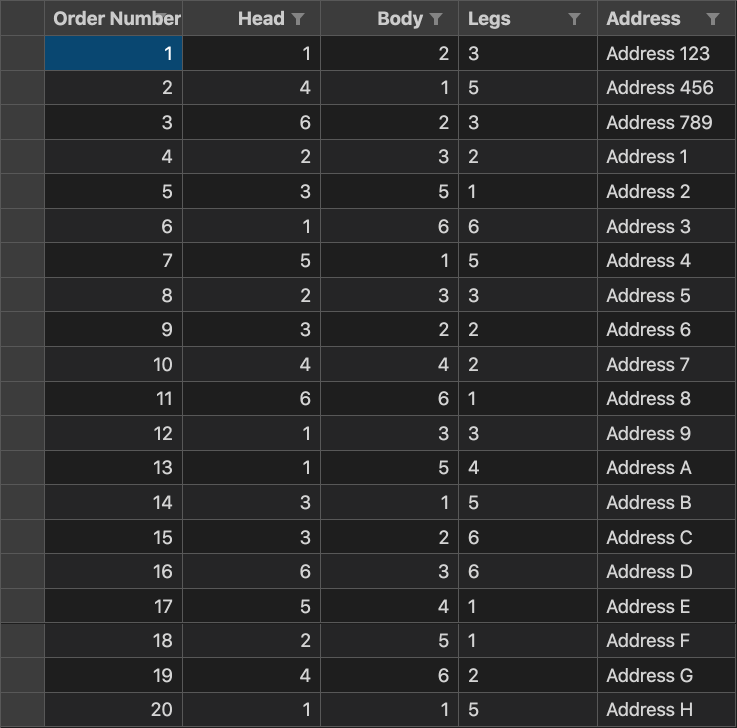Image resolution: width=737 pixels, height=728 pixels.
Task: Select the cell 'Address 9'
Action: point(666,433)
